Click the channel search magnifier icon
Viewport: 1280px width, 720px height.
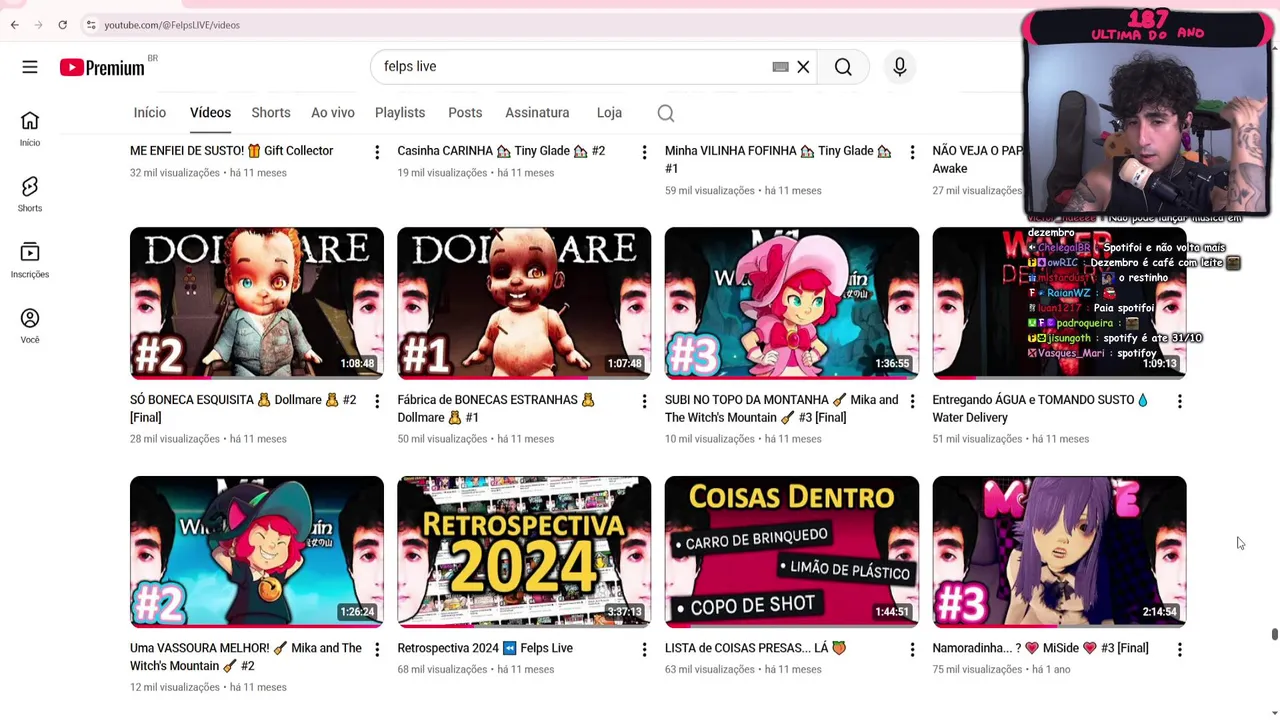(666, 113)
